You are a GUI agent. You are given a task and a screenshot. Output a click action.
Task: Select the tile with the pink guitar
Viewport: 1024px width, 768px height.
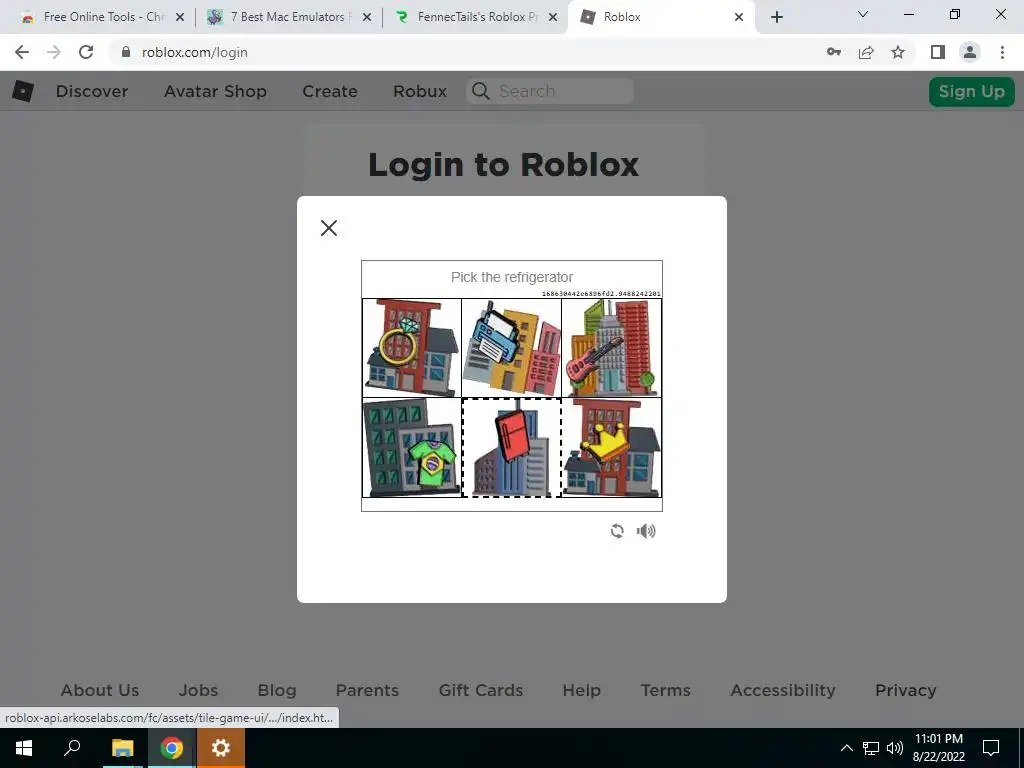tap(611, 348)
